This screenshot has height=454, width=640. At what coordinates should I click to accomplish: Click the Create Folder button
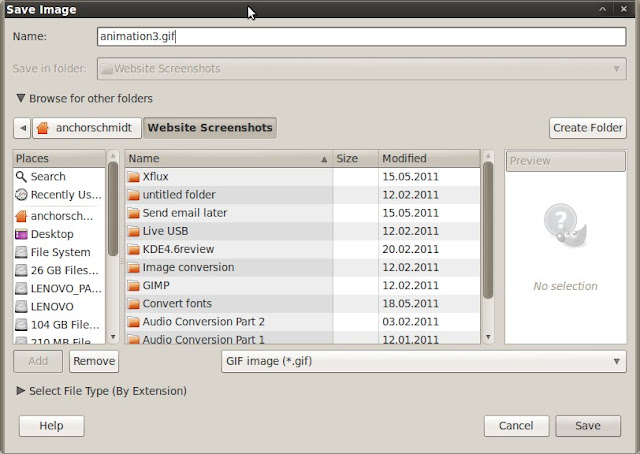point(588,128)
